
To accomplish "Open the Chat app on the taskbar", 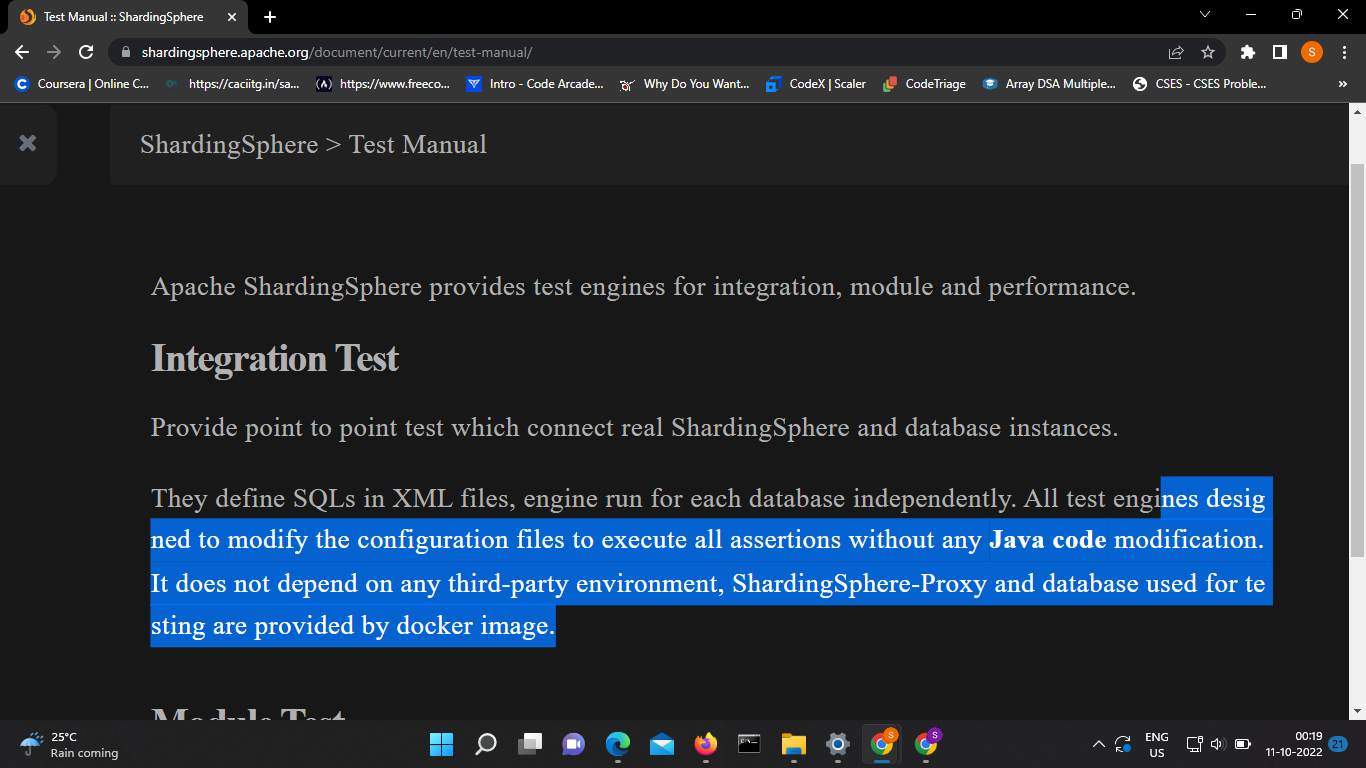I will (x=573, y=744).
